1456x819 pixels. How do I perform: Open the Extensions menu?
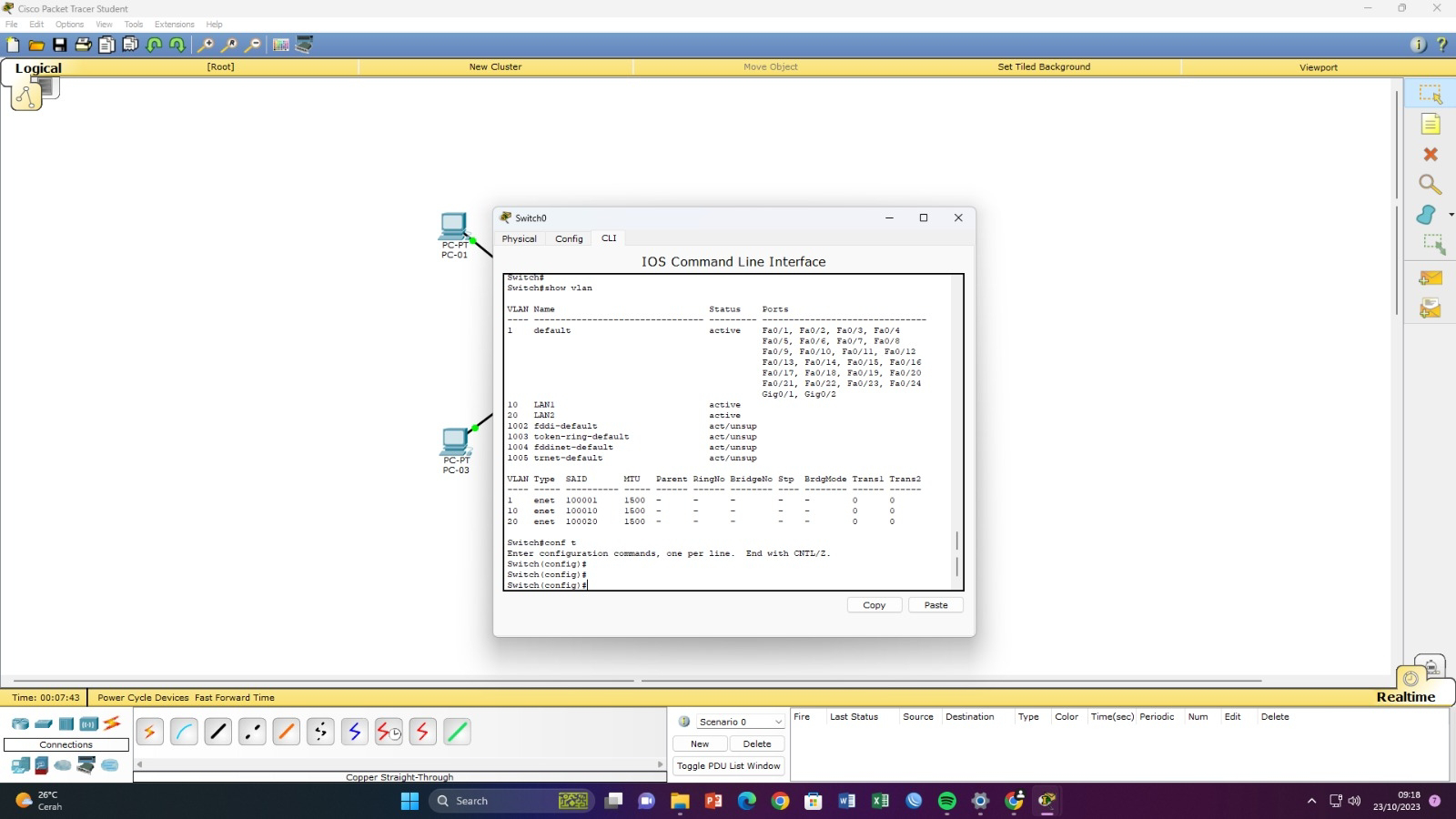174,25
